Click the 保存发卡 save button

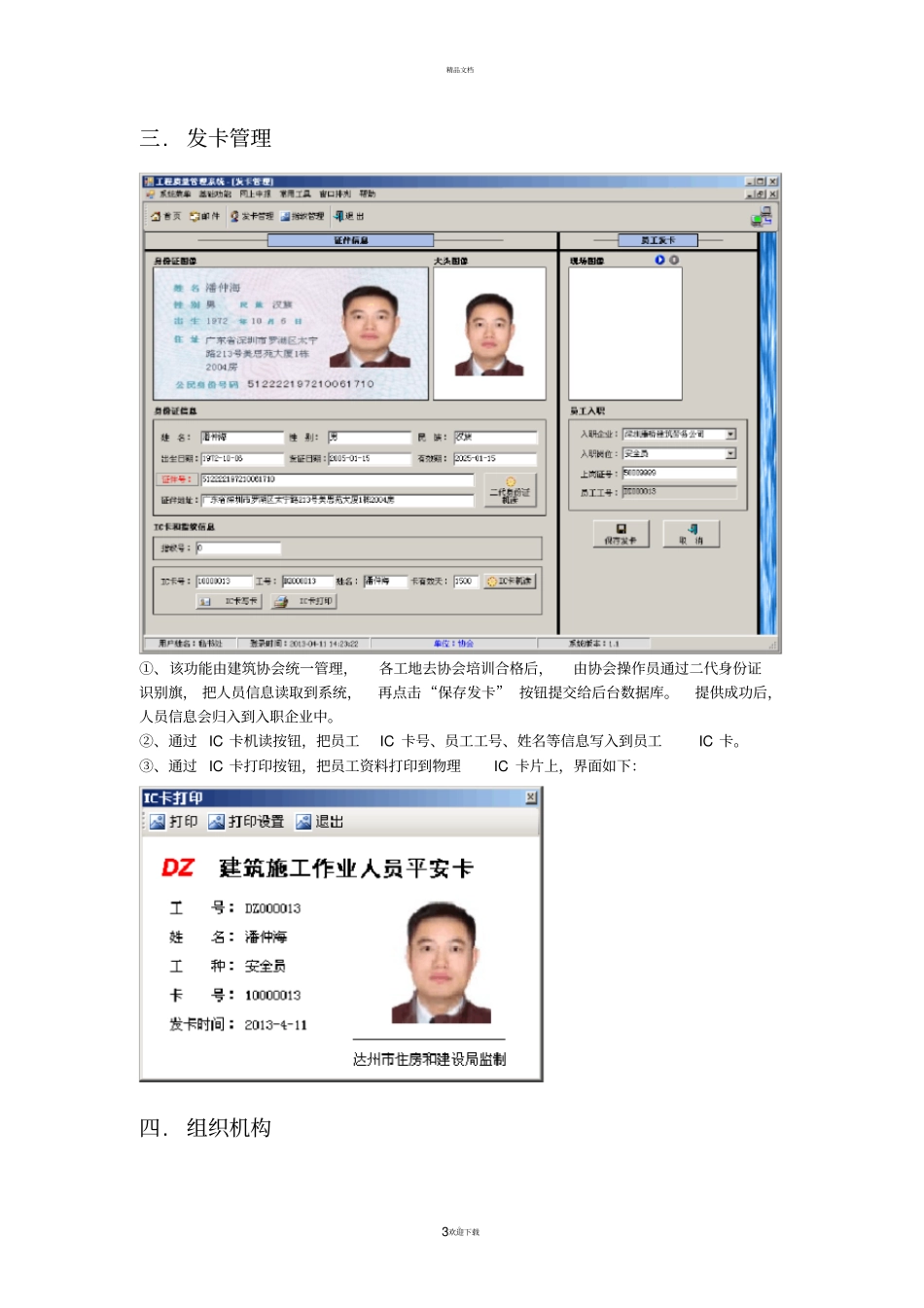pyautogui.click(x=621, y=534)
